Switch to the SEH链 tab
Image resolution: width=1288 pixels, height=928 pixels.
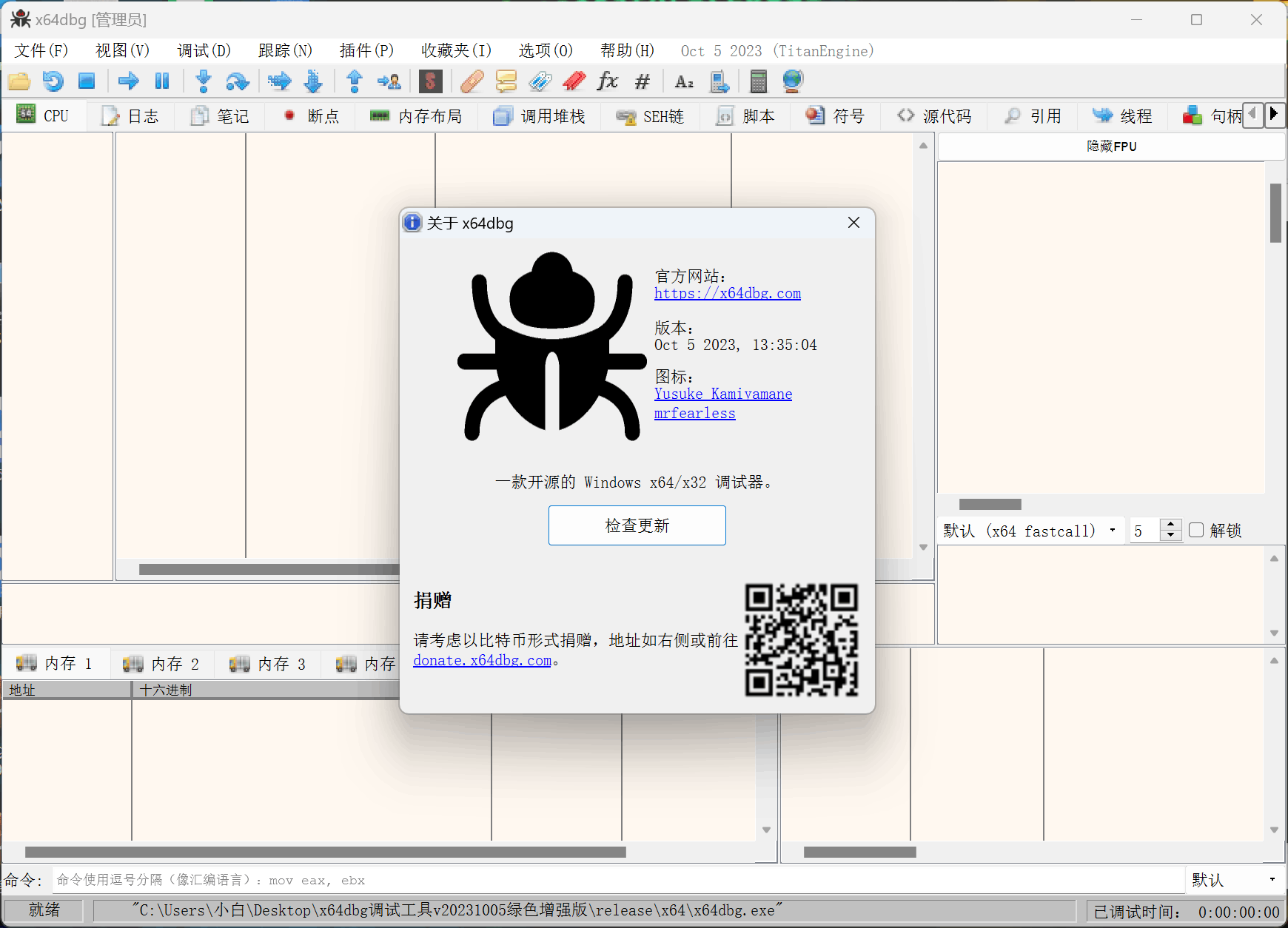pos(650,116)
